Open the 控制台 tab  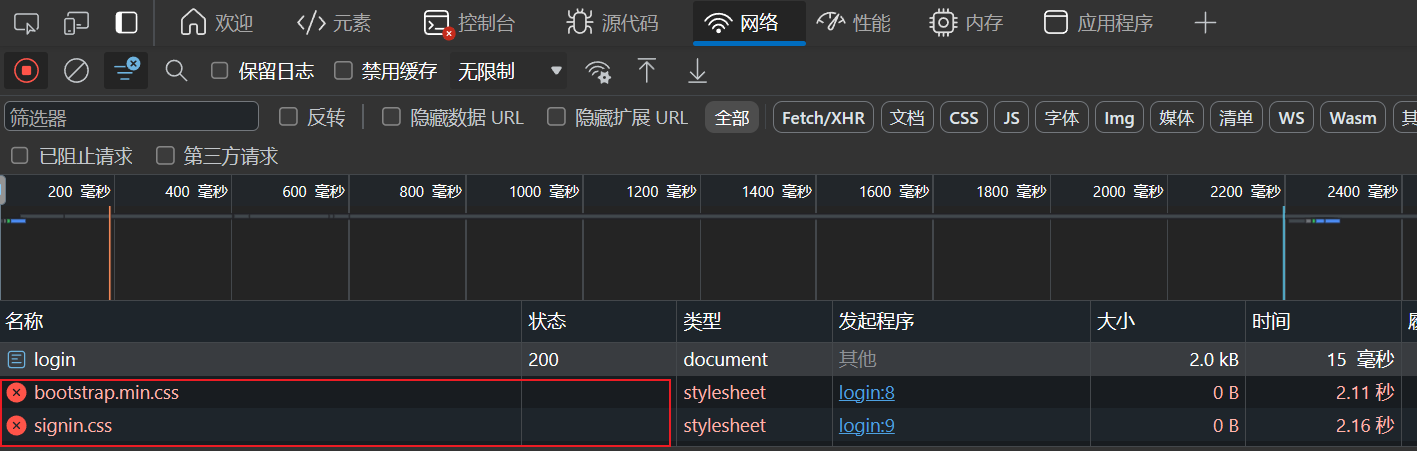[x=468, y=22]
